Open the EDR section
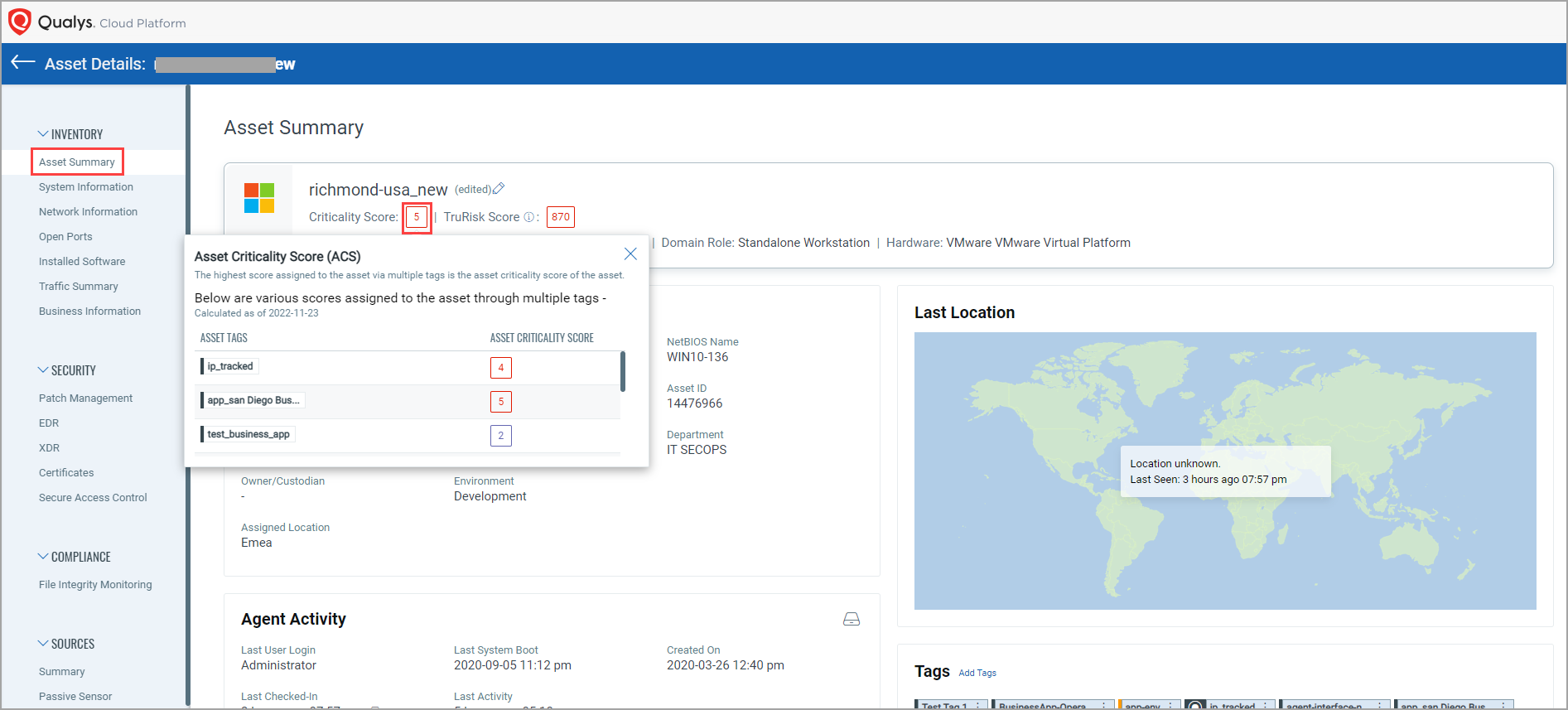The image size is (1568, 710). pyautogui.click(x=49, y=423)
